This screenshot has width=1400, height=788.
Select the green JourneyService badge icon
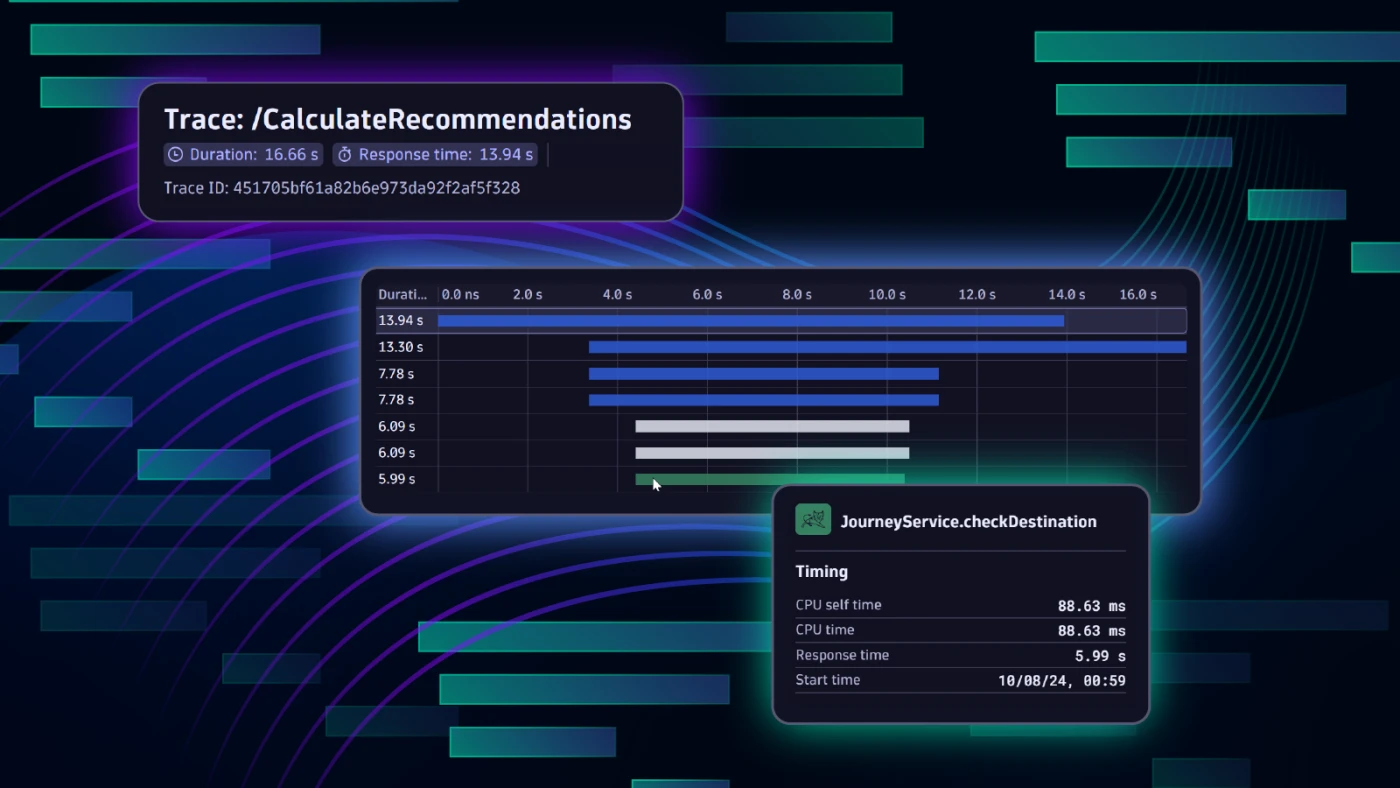812,519
